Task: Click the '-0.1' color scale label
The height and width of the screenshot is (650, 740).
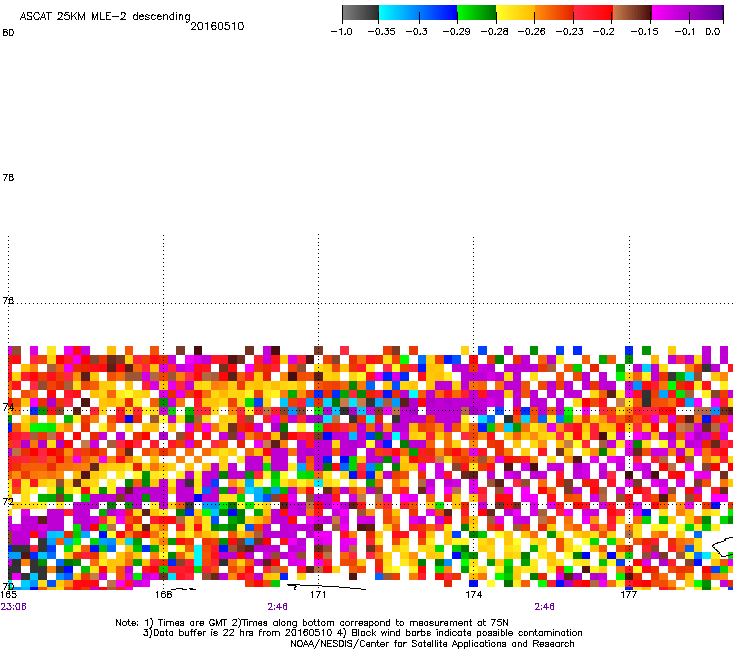Action: coord(685,32)
